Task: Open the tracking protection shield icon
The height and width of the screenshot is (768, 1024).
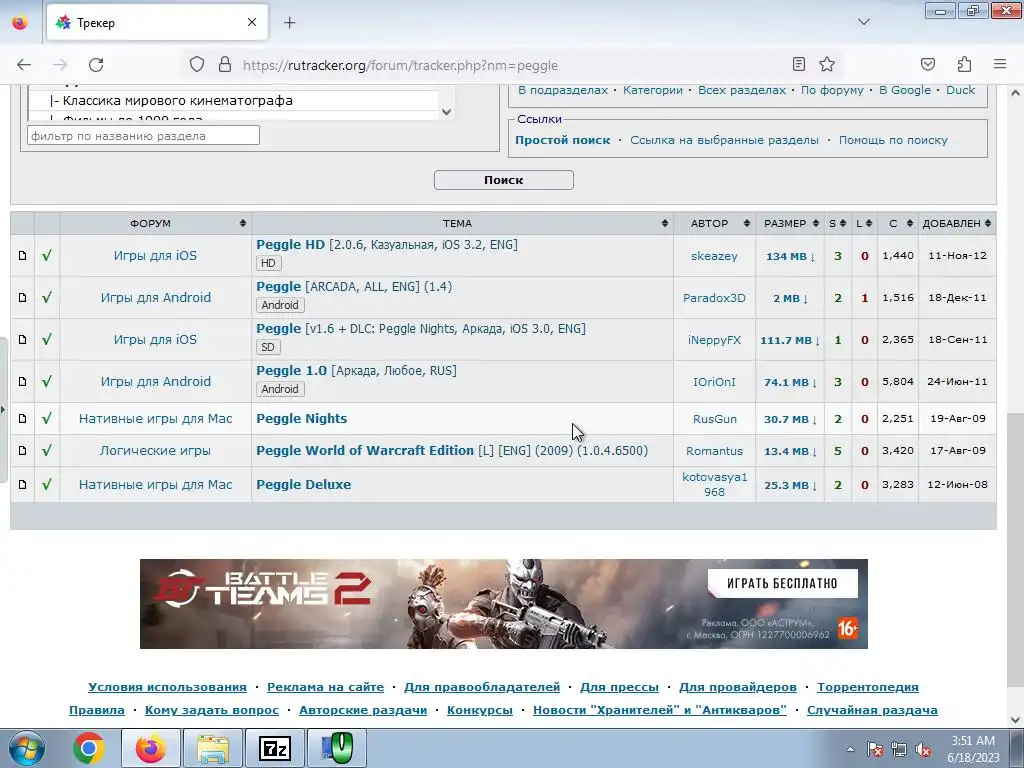Action: tap(197, 64)
